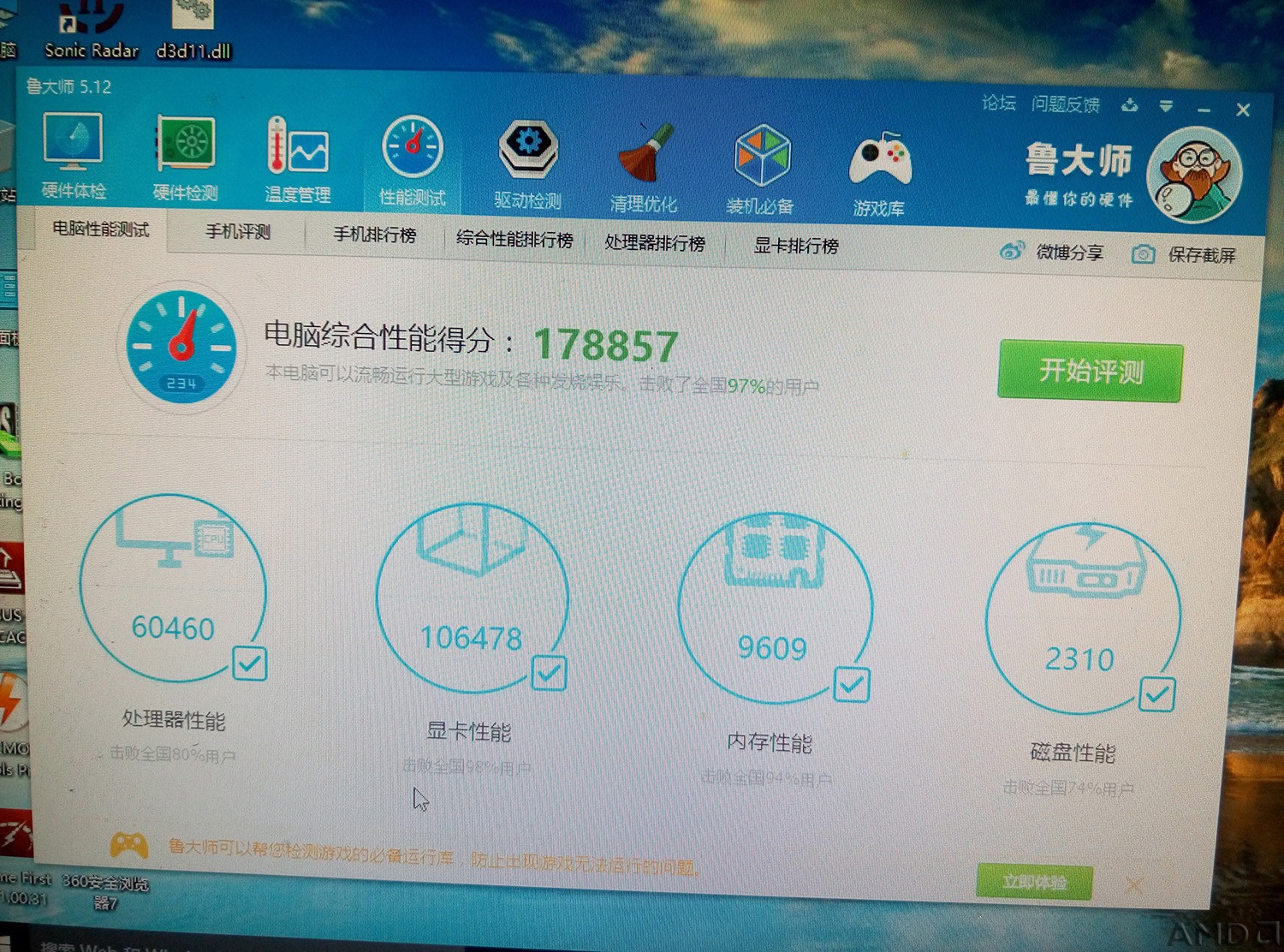Screen dimensions: 1284x952
Task: Toggle the 磁盘性能 checkbox
Action: pyautogui.click(x=1157, y=693)
